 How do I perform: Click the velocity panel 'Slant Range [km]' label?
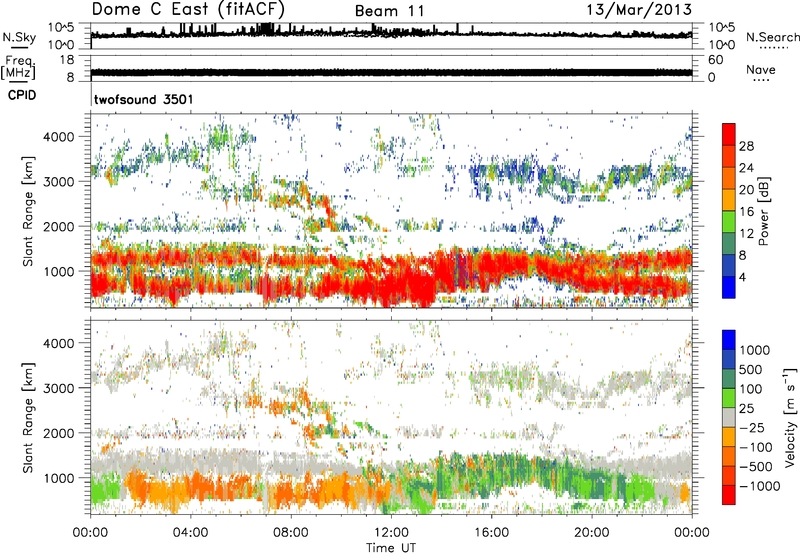pos(29,418)
